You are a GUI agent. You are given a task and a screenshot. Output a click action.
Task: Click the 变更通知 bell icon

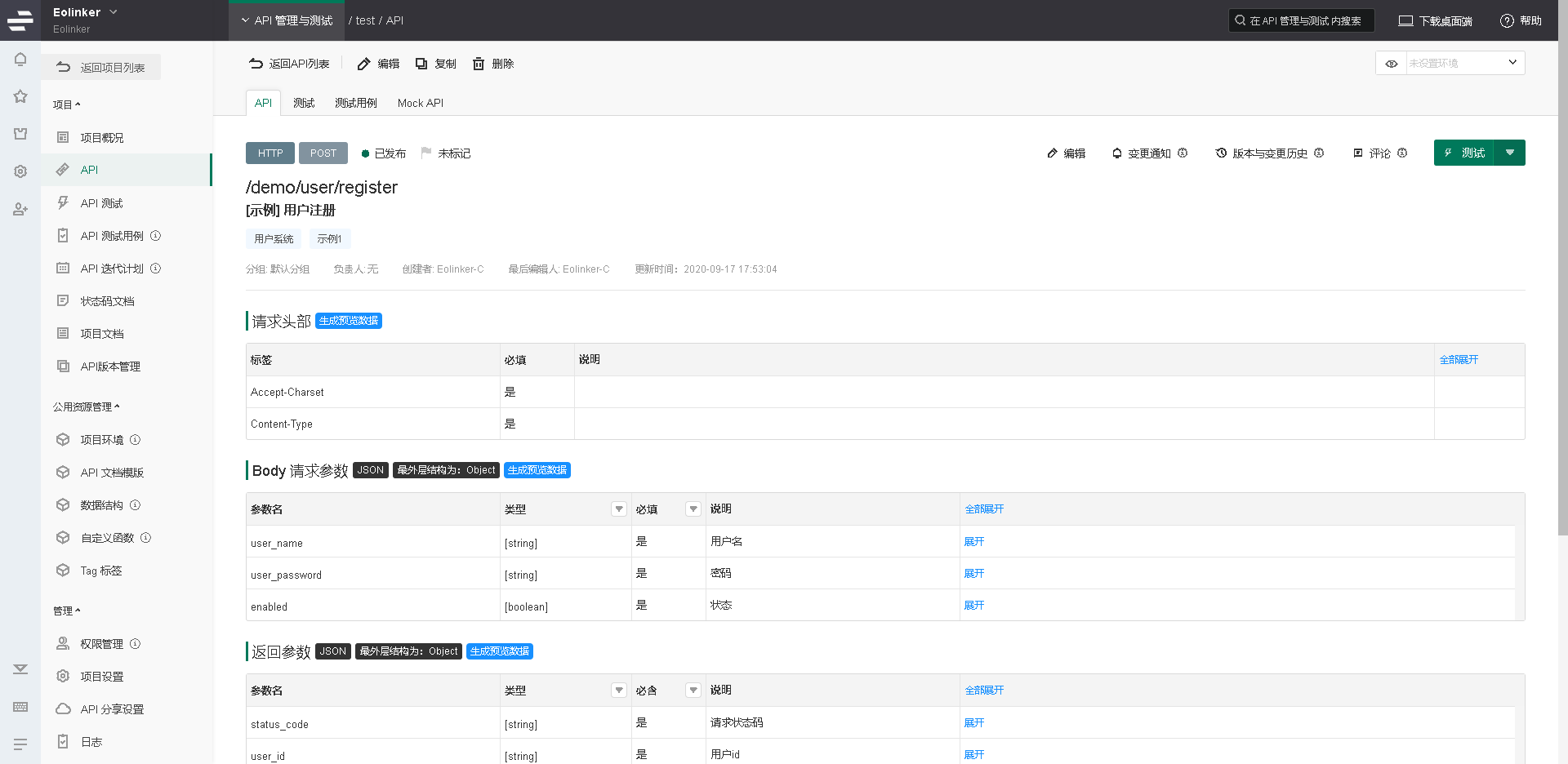tap(1116, 153)
